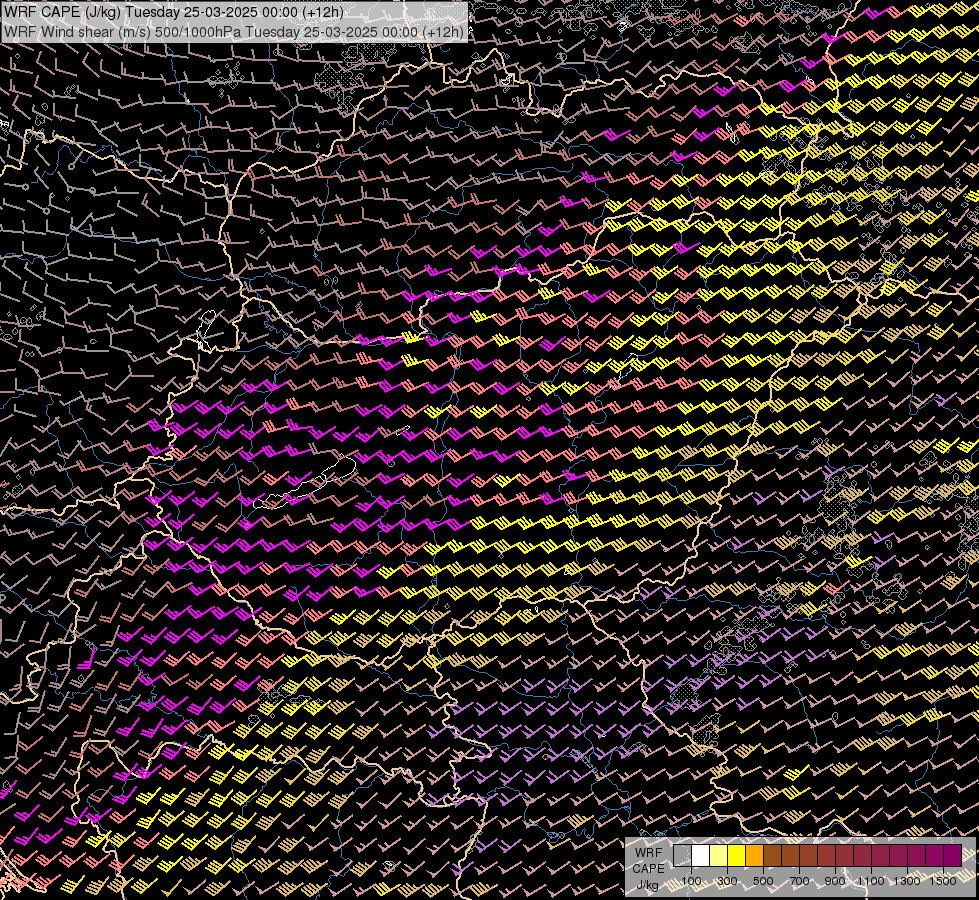Click the '1300' legend label
This screenshot has width=979, height=900.
pos(907,881)
